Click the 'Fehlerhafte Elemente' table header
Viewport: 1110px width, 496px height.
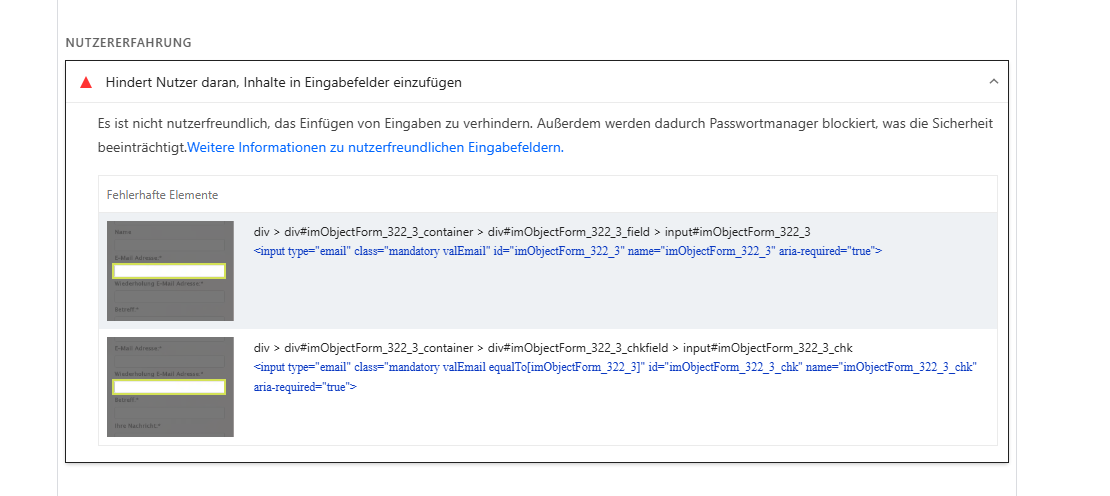pyautogui.click(x=162, y=195)
